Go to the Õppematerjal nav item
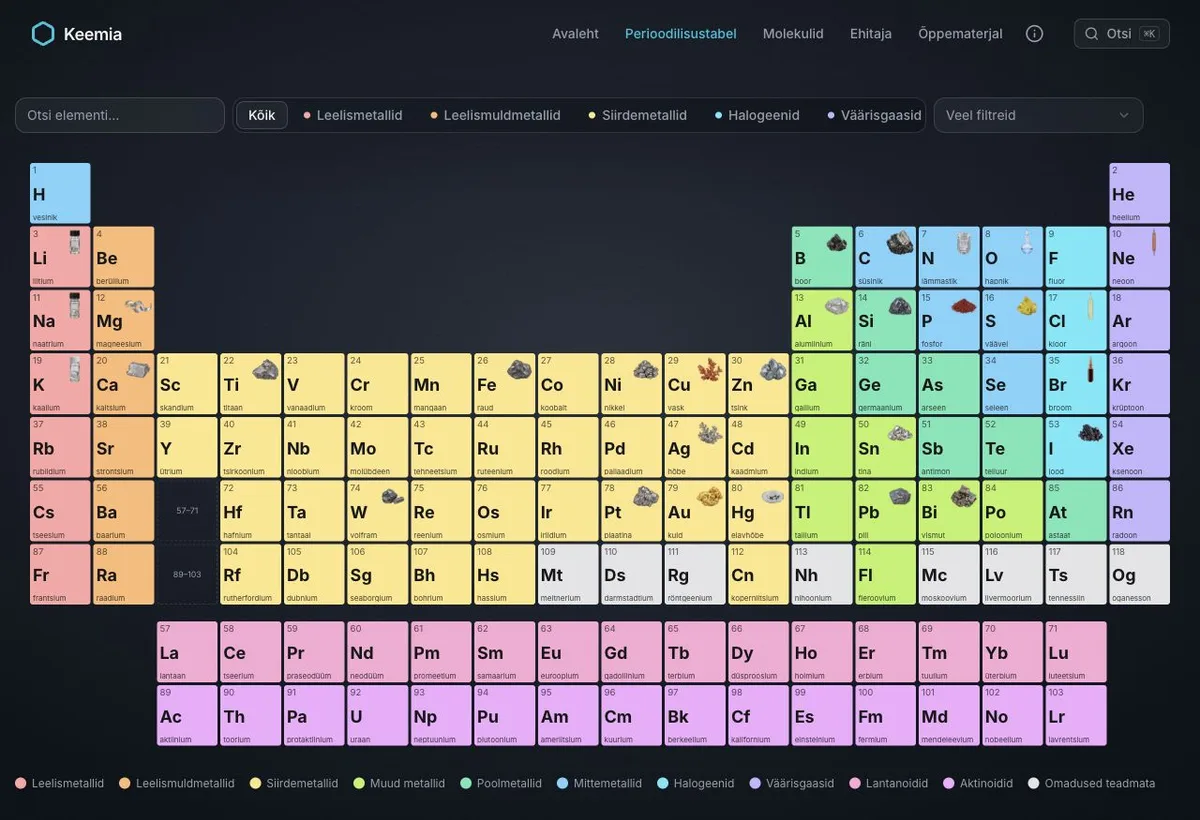 (x=960, y=34)
